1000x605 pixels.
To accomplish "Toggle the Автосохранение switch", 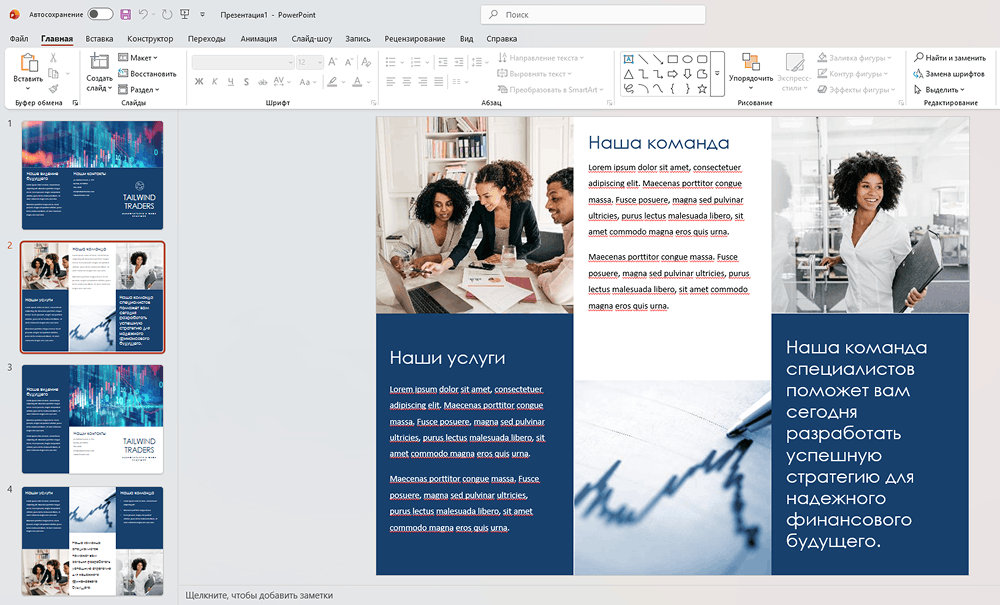I will coord(99,14).
